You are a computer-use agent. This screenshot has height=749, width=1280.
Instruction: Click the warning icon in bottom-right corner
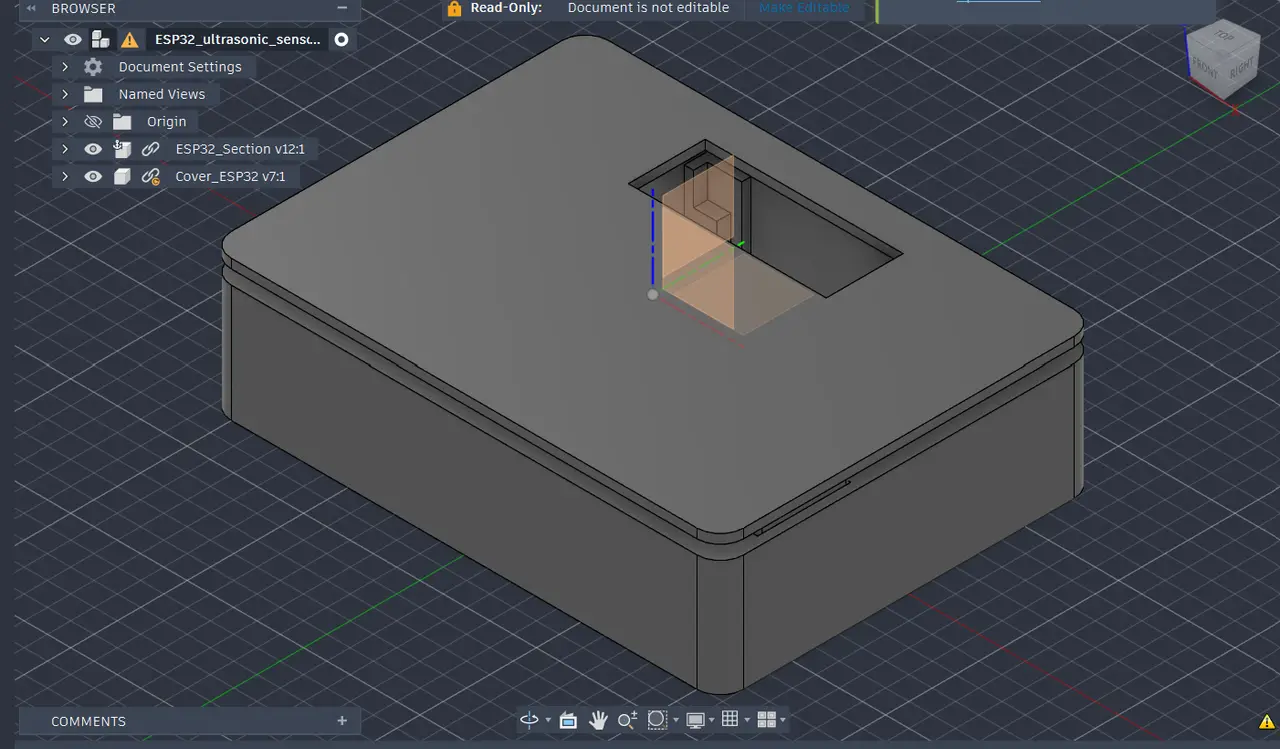(1266, 722)
